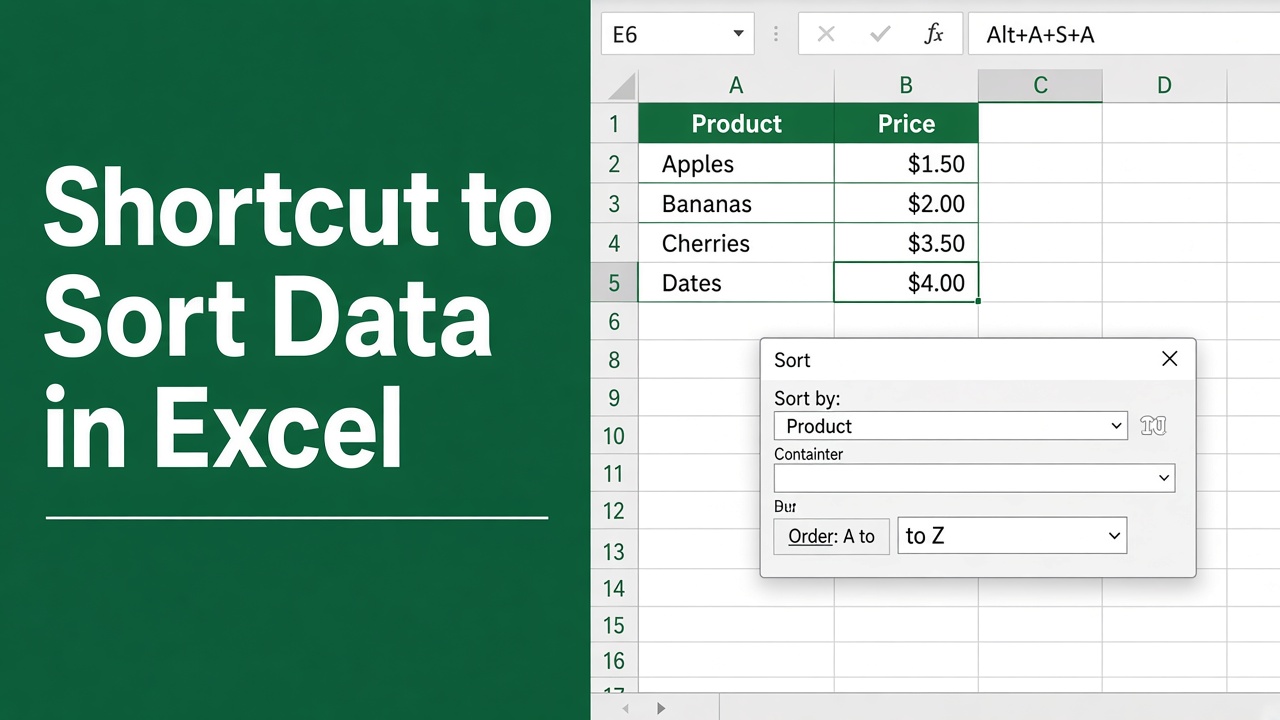Close the Sort dialog
Image resolution: width=1280 pixels, height=720 pixels.
pos(1169,359)
